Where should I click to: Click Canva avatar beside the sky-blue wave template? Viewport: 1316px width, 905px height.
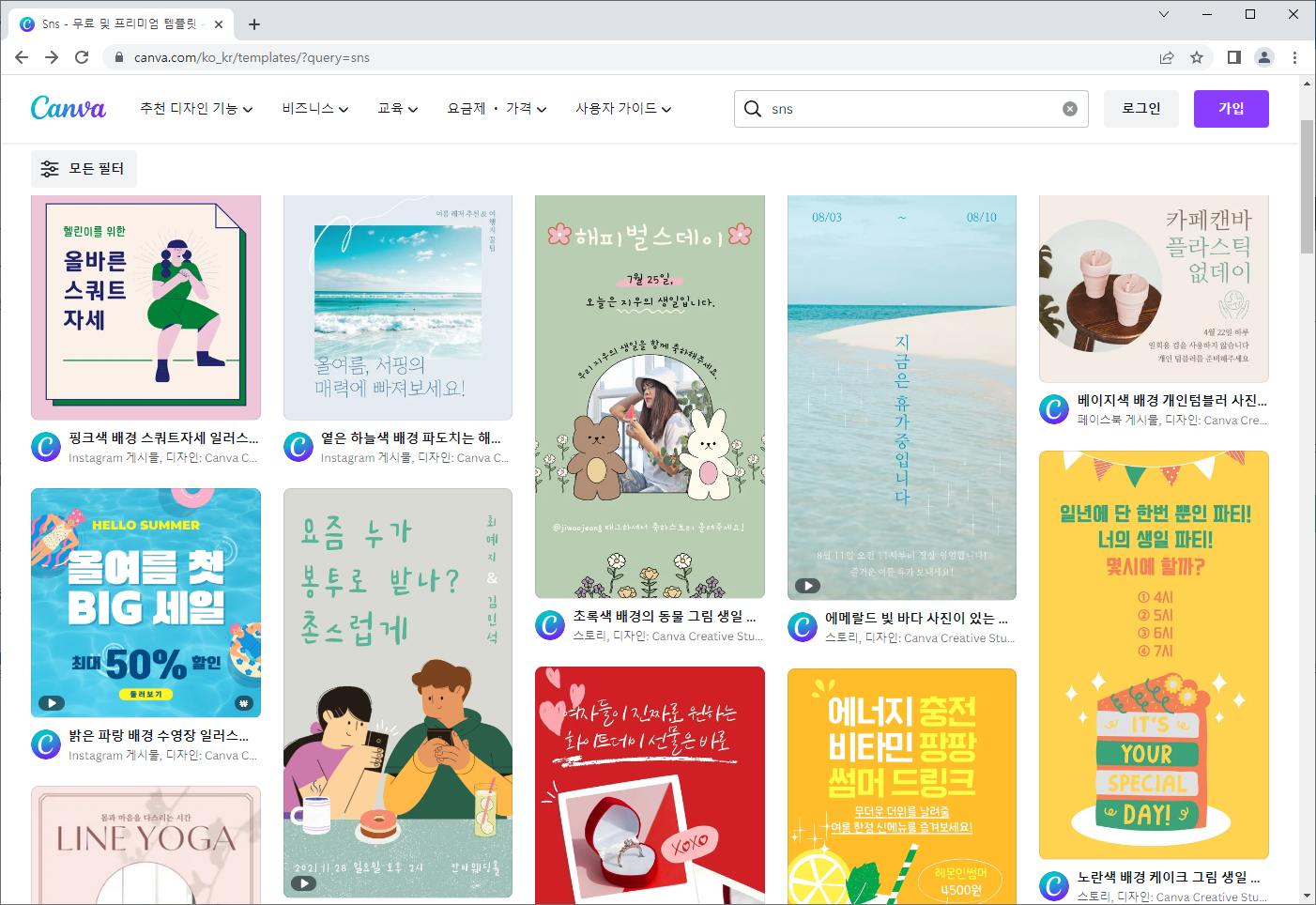coord(298,447)
